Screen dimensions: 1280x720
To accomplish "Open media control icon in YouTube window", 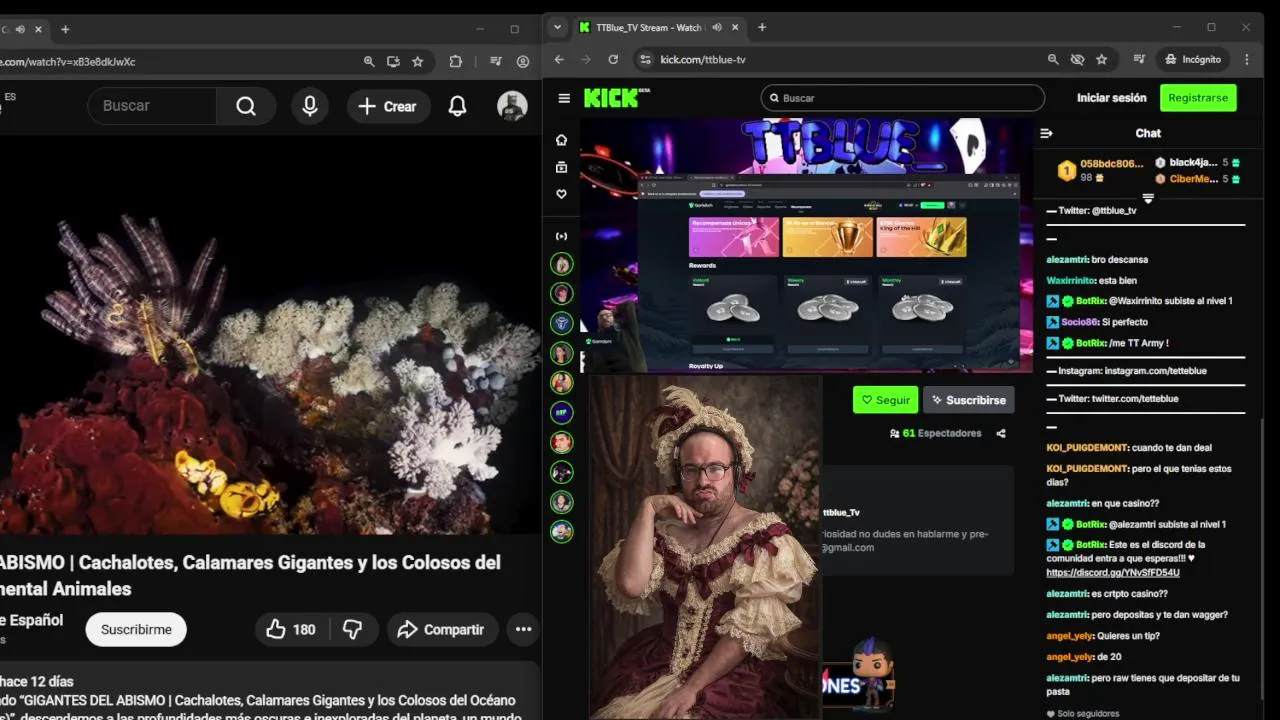I will click(495, 62).
